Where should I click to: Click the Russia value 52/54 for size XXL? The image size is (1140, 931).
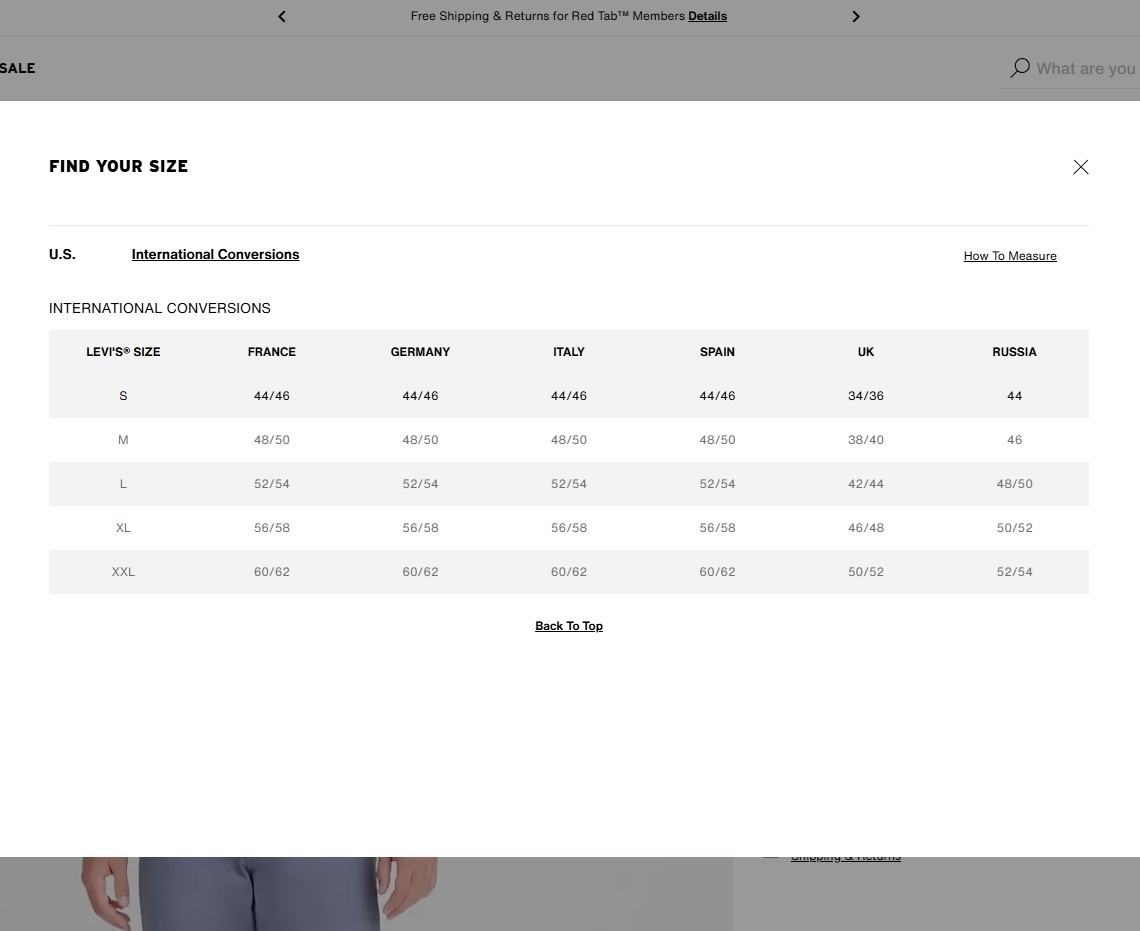pos(1014,572)
